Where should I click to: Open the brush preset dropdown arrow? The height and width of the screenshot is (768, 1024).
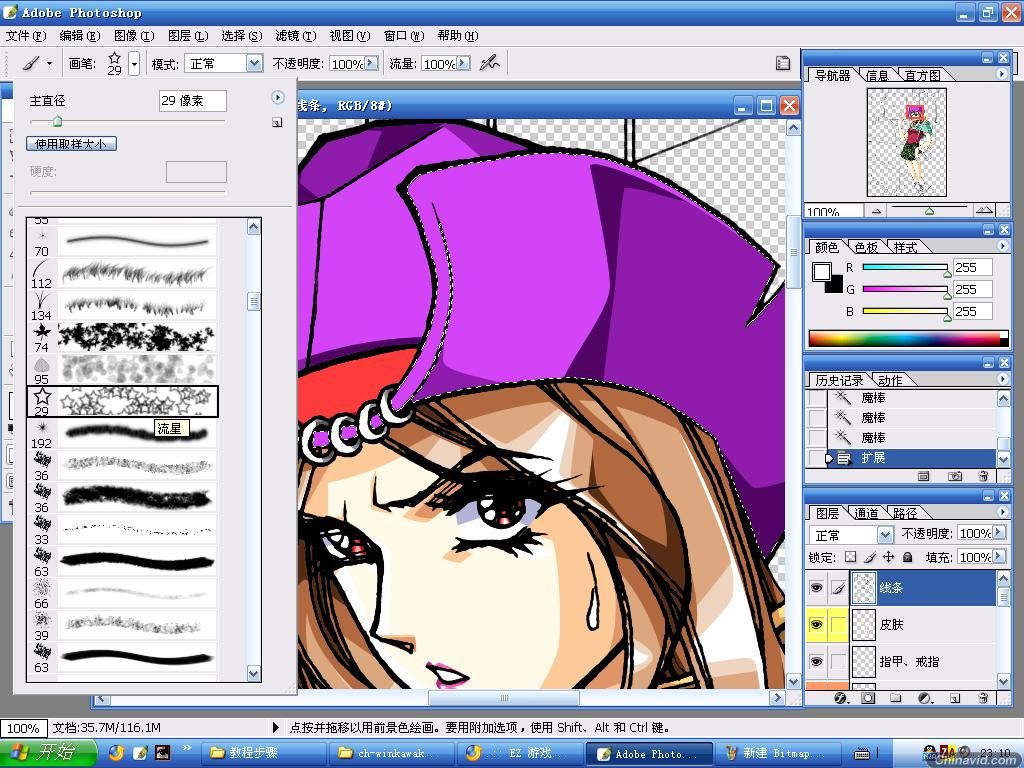[135, 64]
